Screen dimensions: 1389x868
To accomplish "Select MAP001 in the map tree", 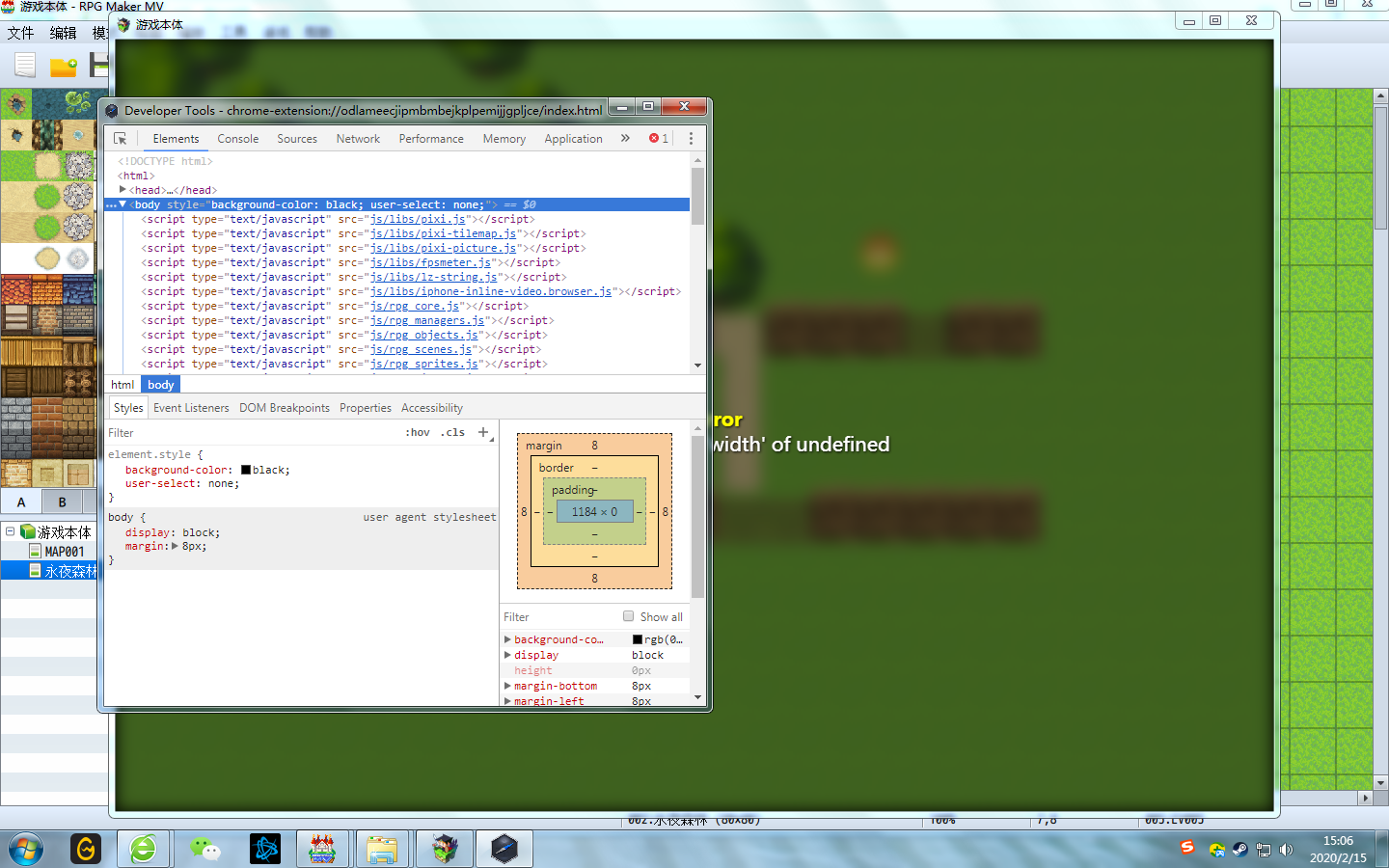I will point(64,552).
